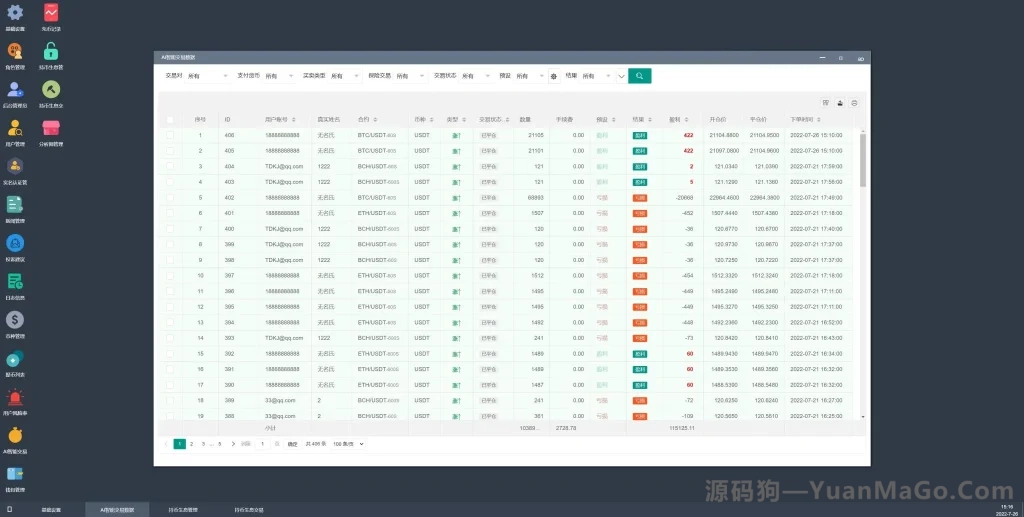This screenshot has height=517, width=1024.
Task: Open the red 充币记录 desktop icon
Action: [50, 14]
